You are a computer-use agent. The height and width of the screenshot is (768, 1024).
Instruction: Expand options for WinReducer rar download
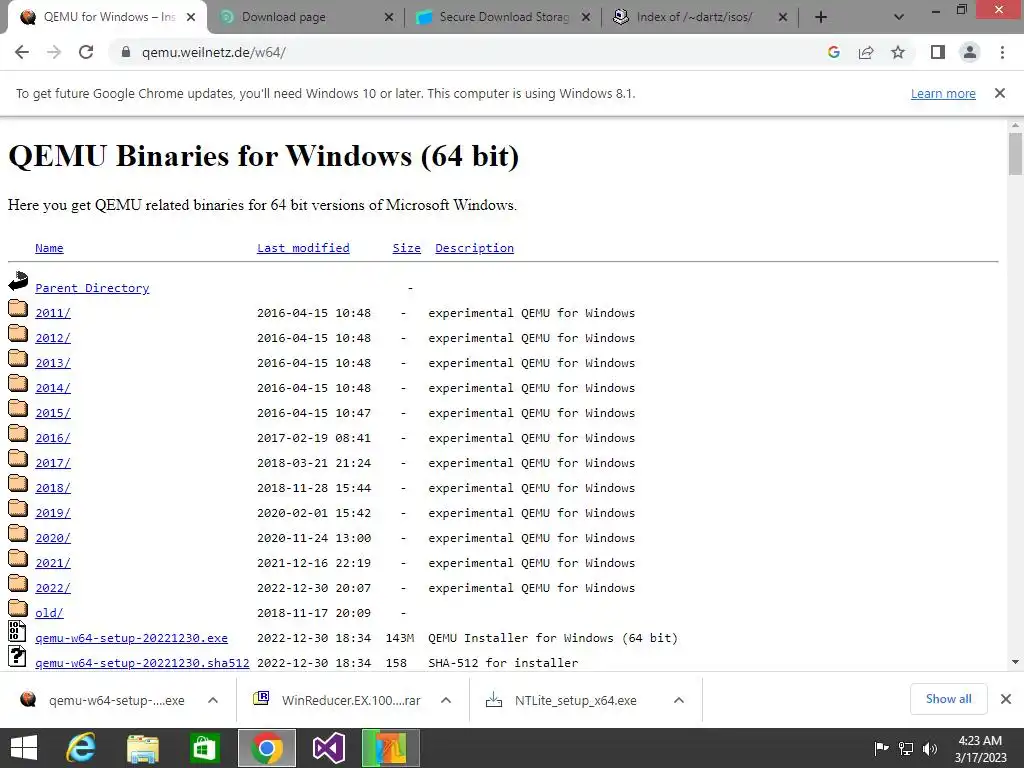[x=446, y=700]
